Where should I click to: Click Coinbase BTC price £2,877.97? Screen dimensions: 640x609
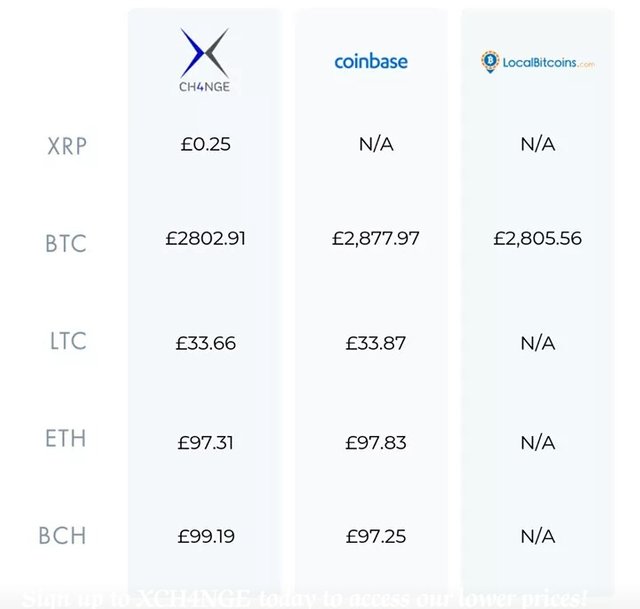pos(376,238)
